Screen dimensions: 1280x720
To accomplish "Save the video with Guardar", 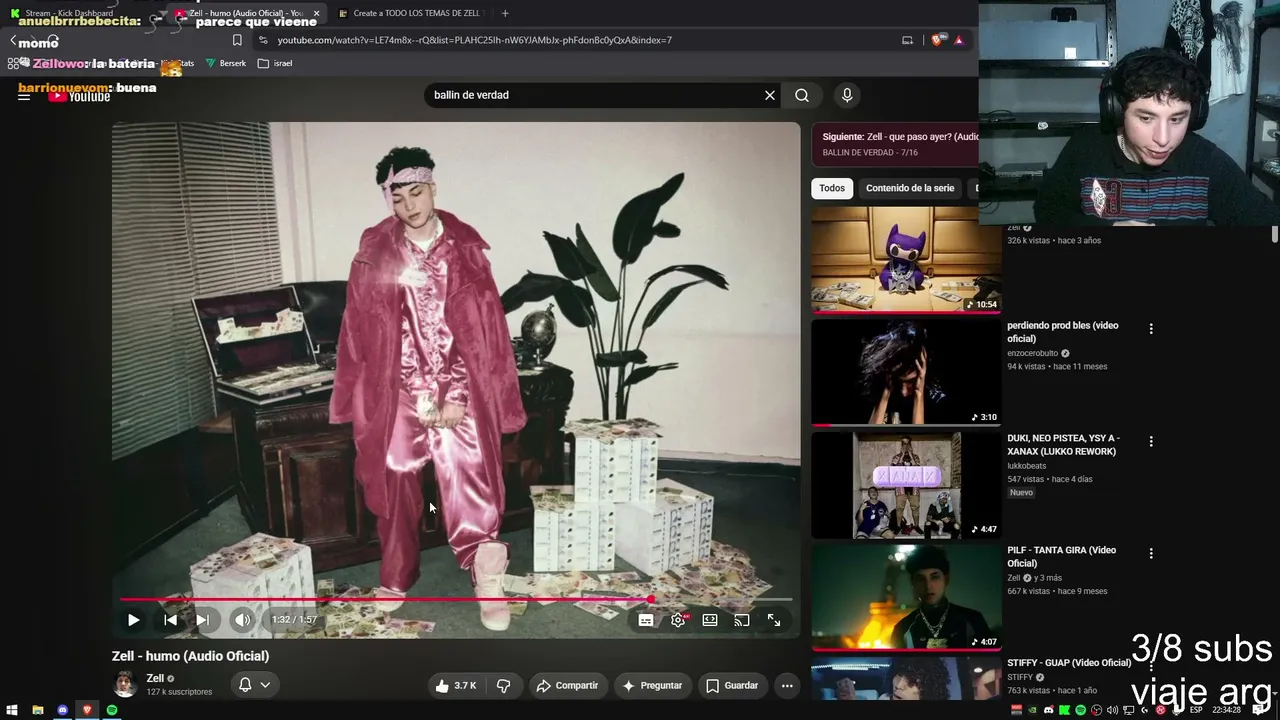I will [732, 686].
